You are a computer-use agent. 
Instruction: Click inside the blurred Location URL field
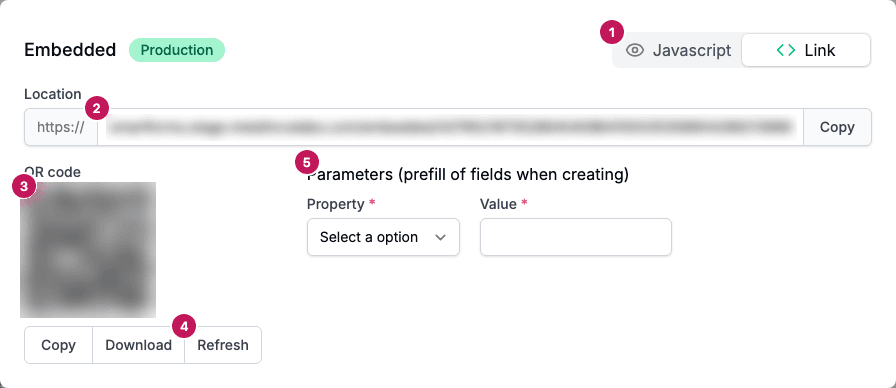point(450,127)
